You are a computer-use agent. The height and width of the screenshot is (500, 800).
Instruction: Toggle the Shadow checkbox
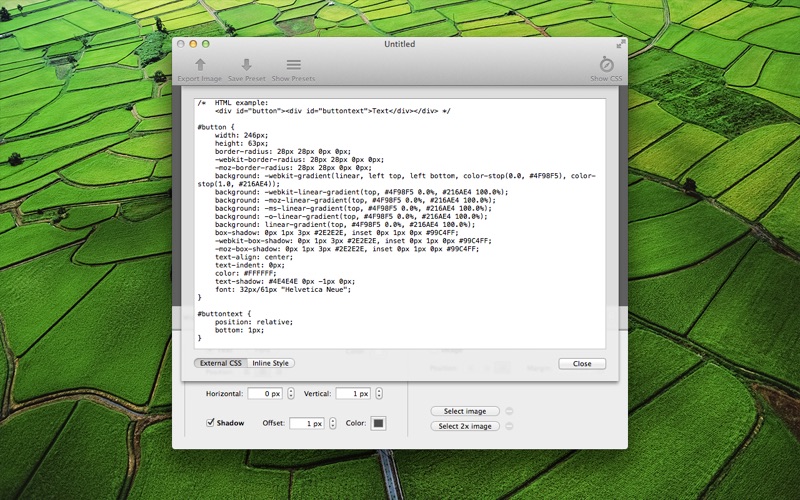[211, 423]
